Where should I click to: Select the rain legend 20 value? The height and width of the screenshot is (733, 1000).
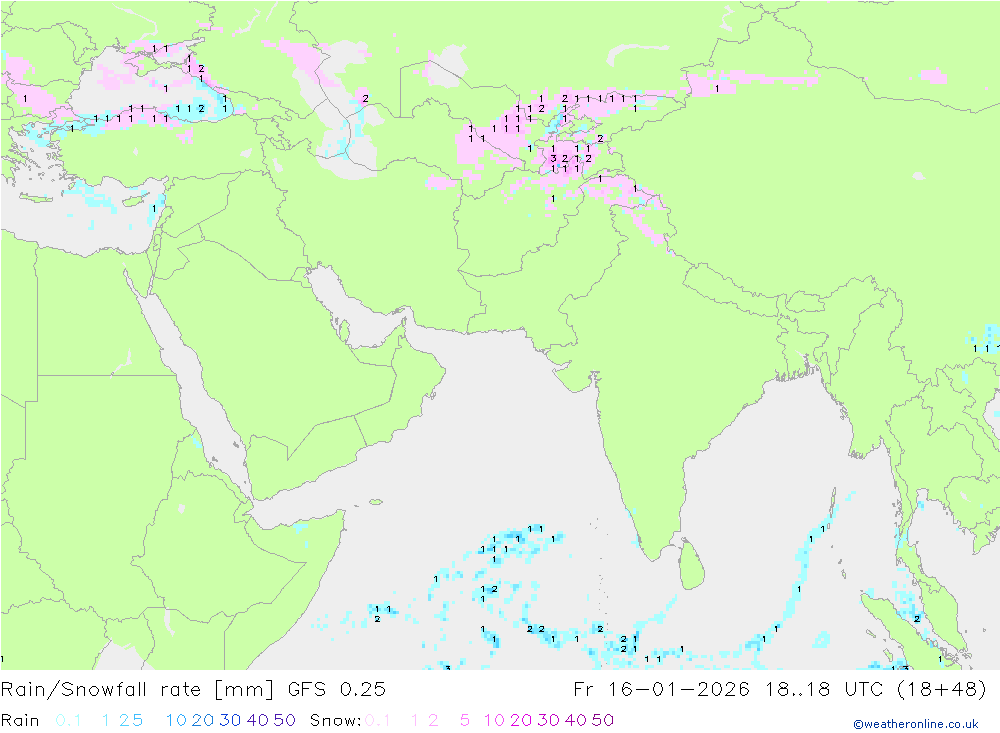(x=203, y=720)
